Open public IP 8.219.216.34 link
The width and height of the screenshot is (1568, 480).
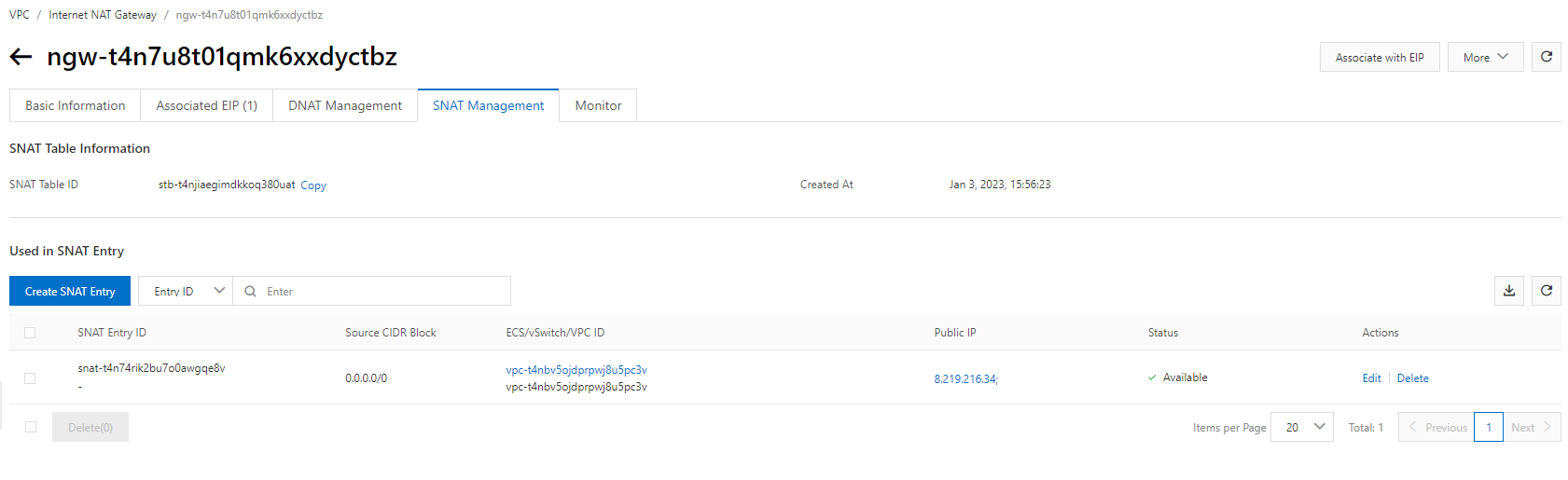[x=965, y=379]
